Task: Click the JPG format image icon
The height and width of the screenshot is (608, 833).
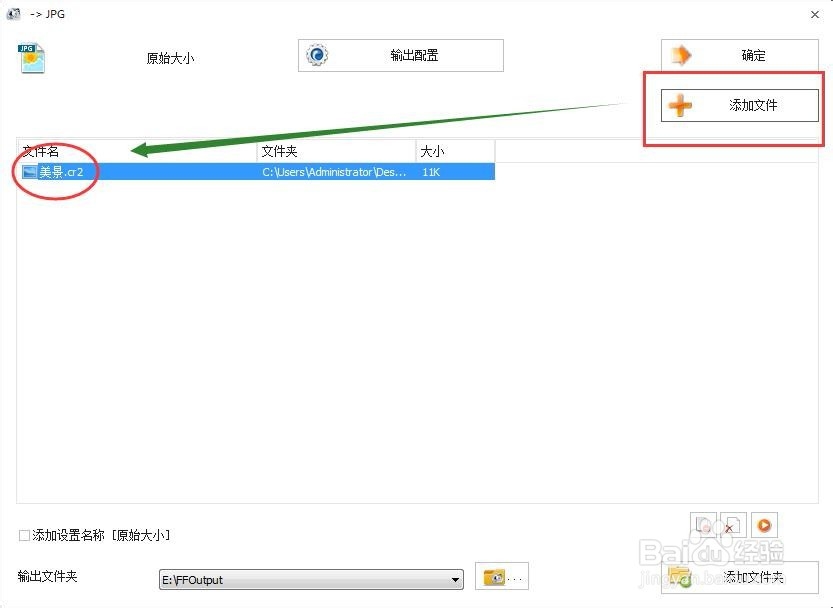Action: coord(31,58)
